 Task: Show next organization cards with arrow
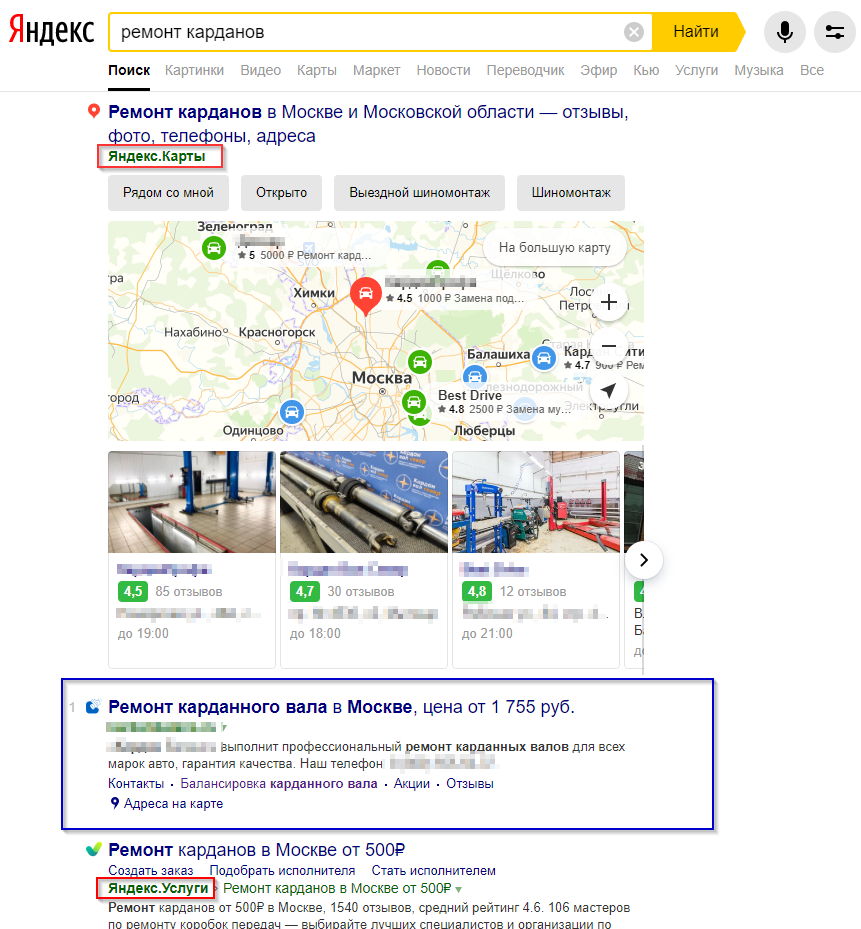click(x=644, y=560)
